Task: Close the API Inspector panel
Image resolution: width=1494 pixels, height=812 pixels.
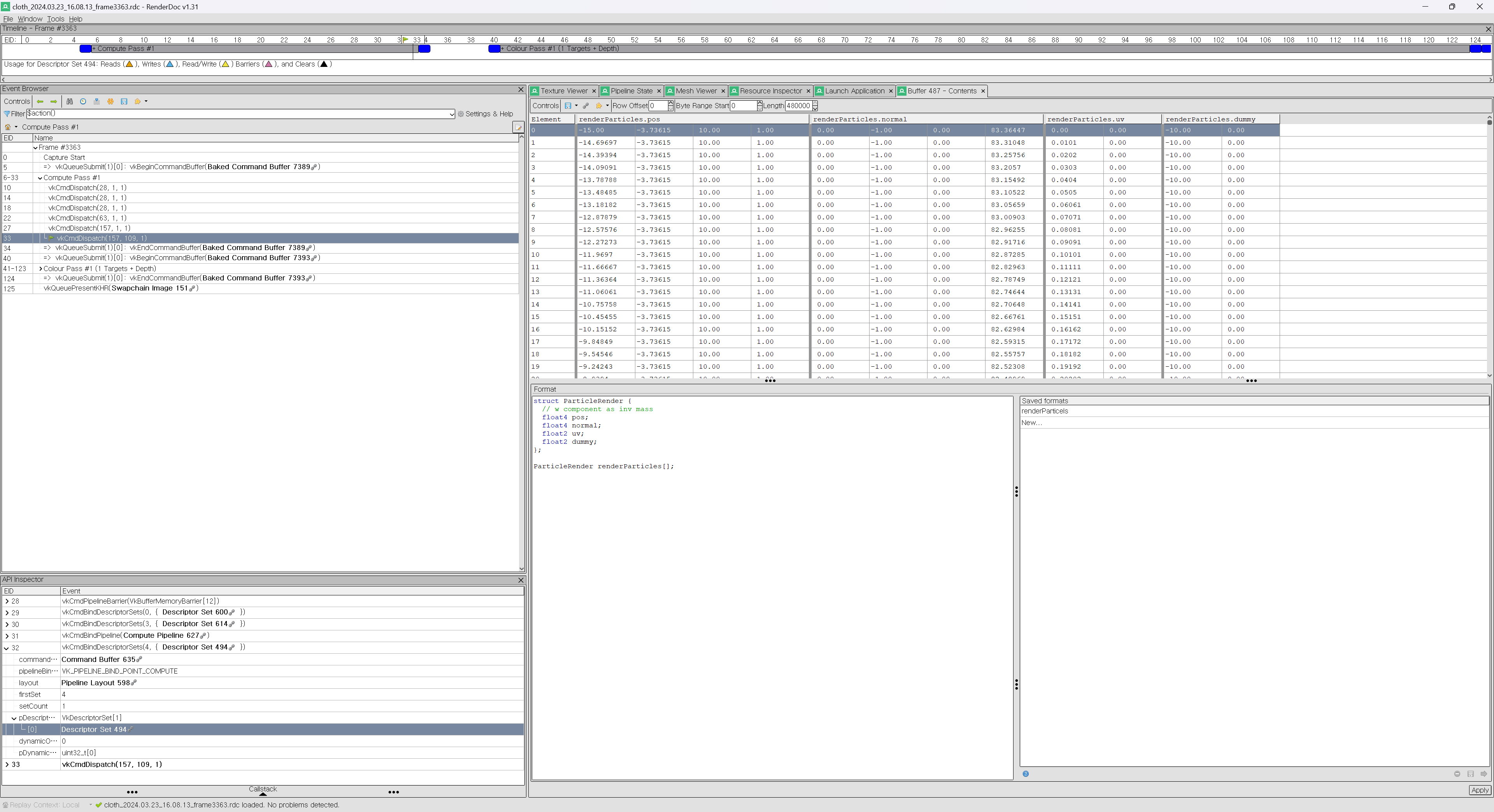Action: [x=520, y=580]
